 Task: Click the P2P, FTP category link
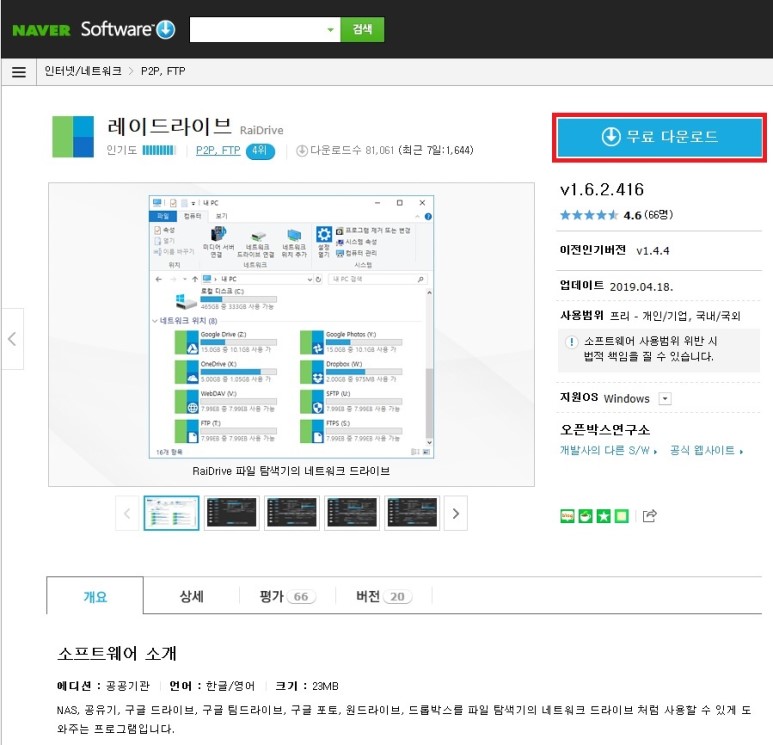click(218, 150)
